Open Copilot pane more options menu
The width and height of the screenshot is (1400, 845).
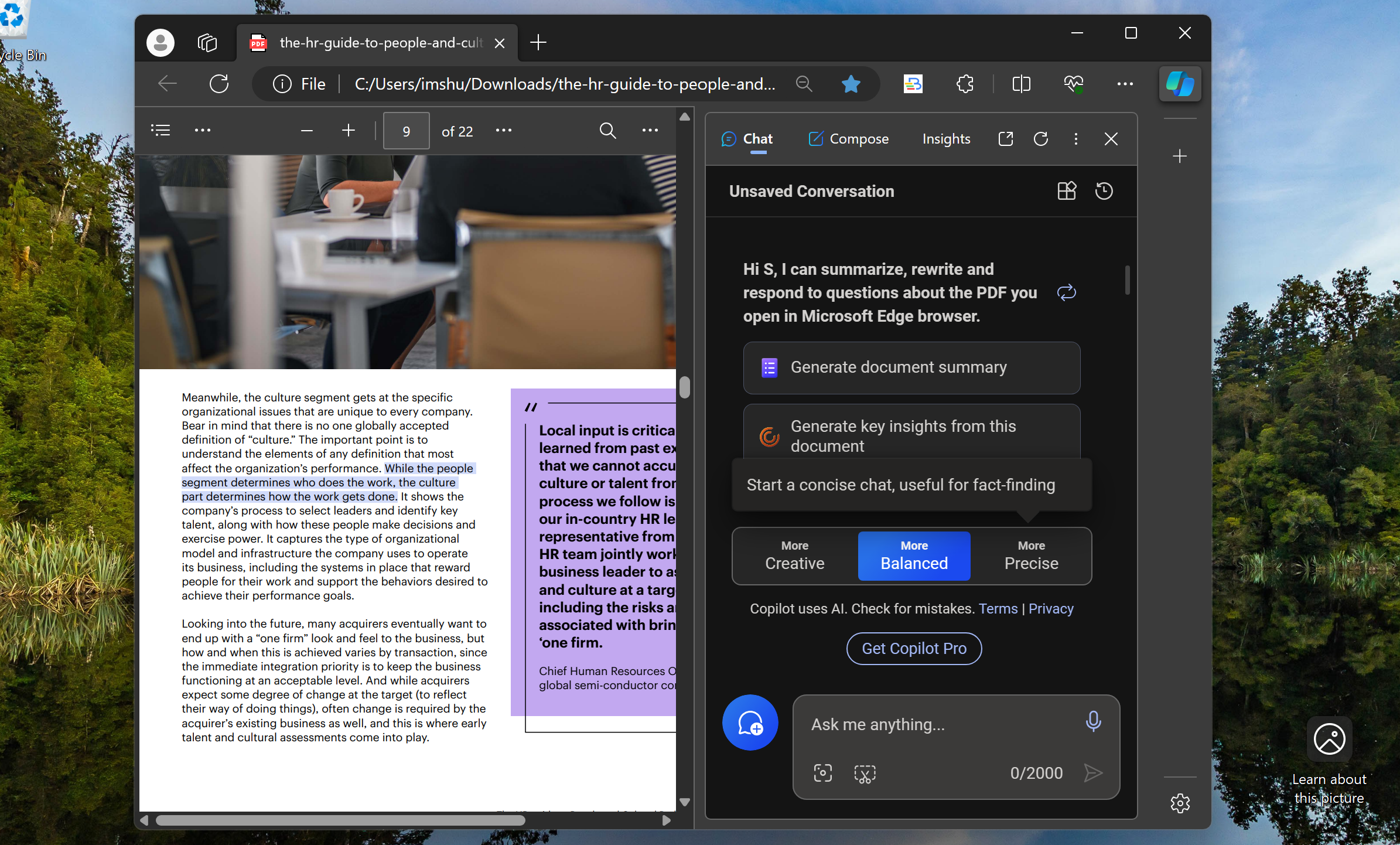coord(1076,139)
